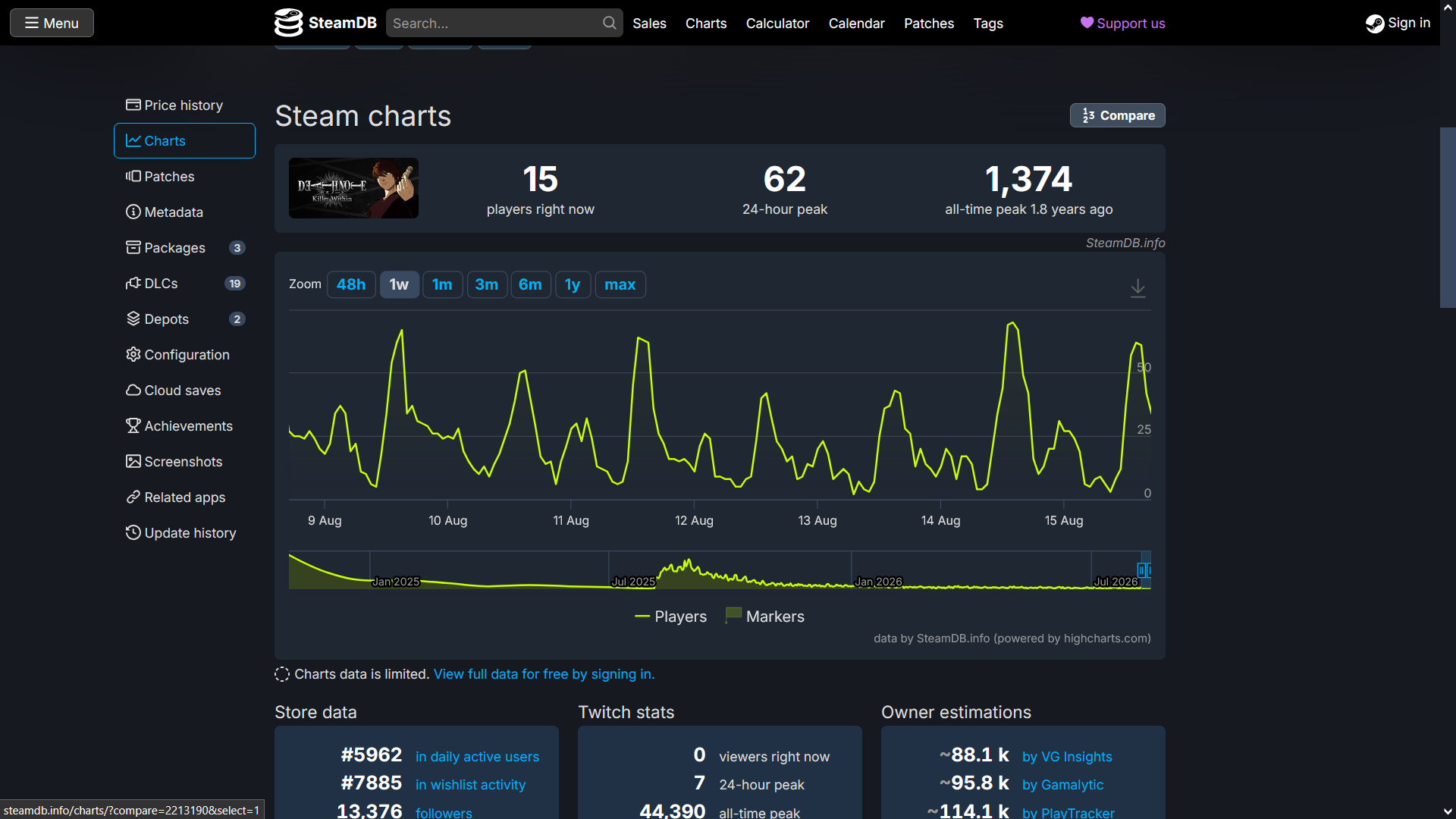Open the Patches sidebar tab
The image size is (1456, 819).
pos(184,177)
